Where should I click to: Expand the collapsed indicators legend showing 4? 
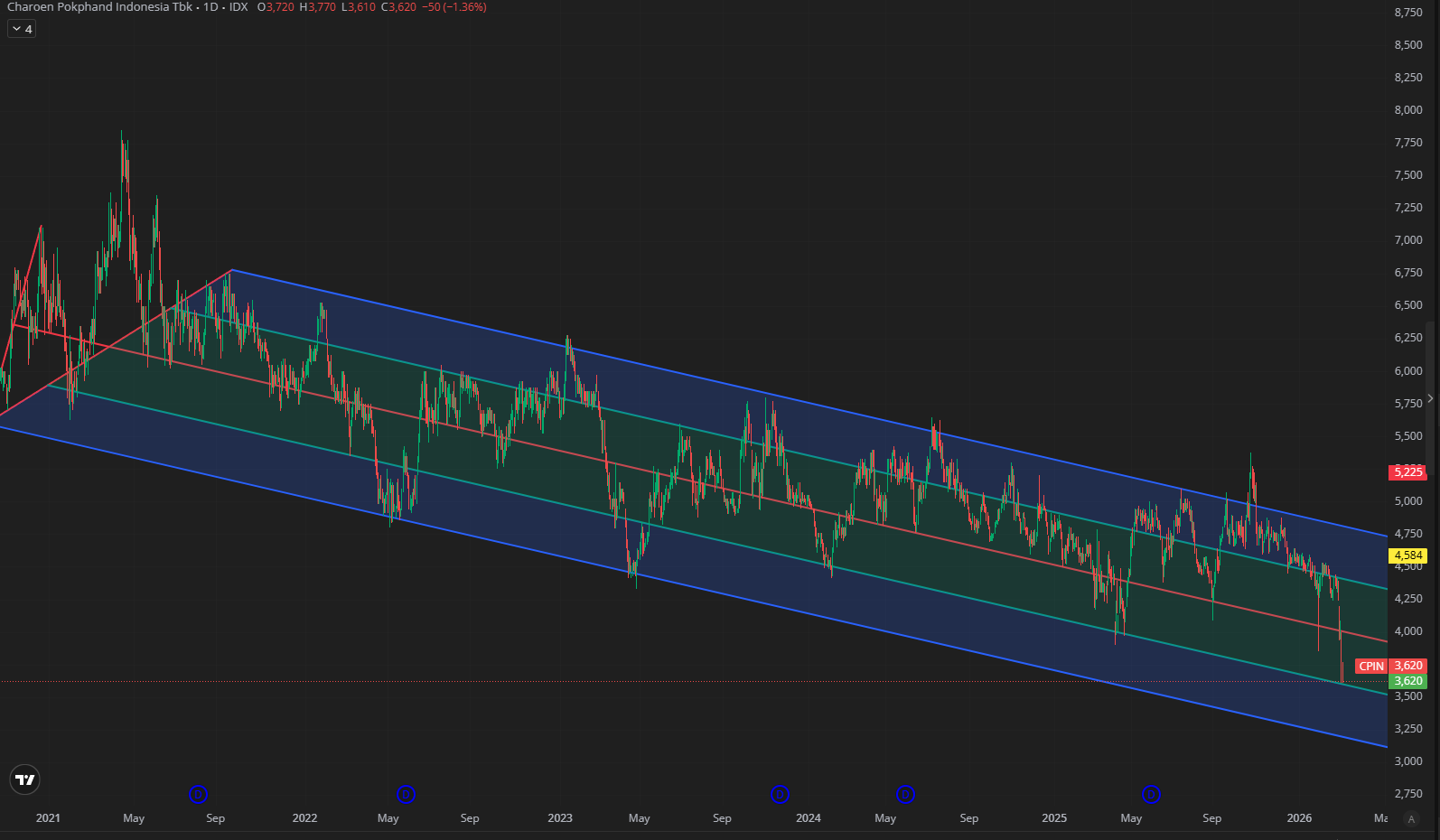pos(22,29)
